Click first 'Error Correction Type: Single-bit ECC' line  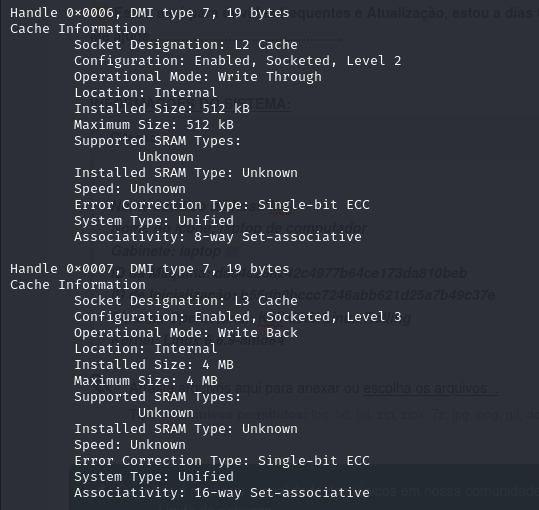pos(222,205)
